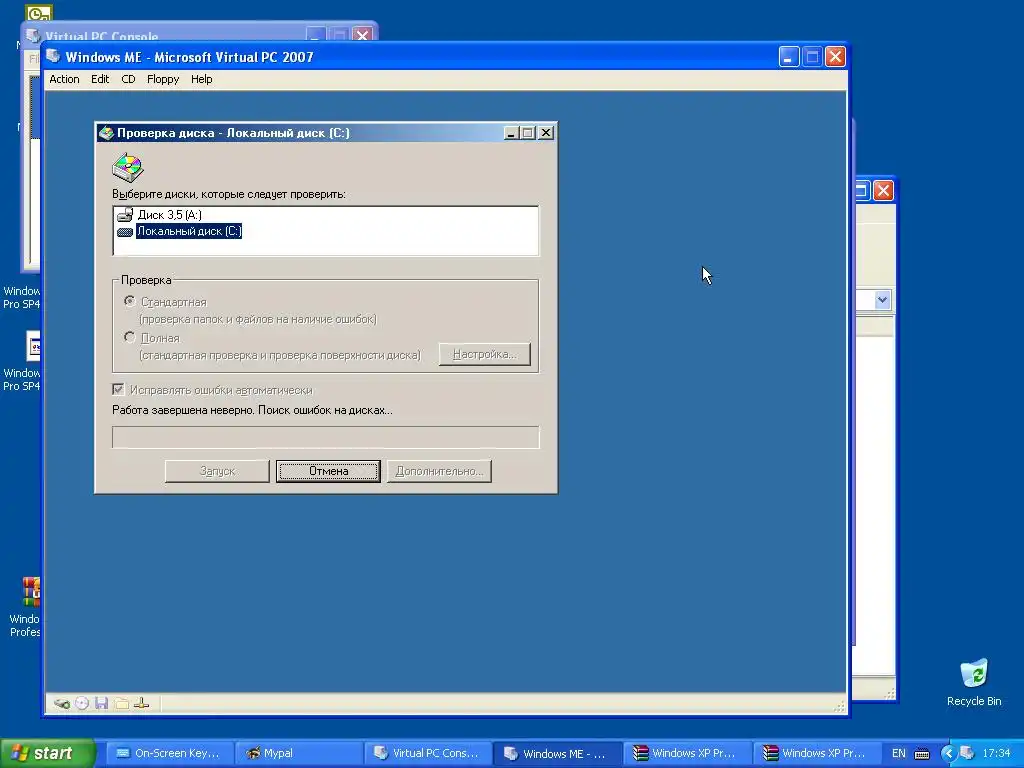Viewport: 1024px width, 768px height.
Task: Click the shared folders status icon
Action: (121, 703)
